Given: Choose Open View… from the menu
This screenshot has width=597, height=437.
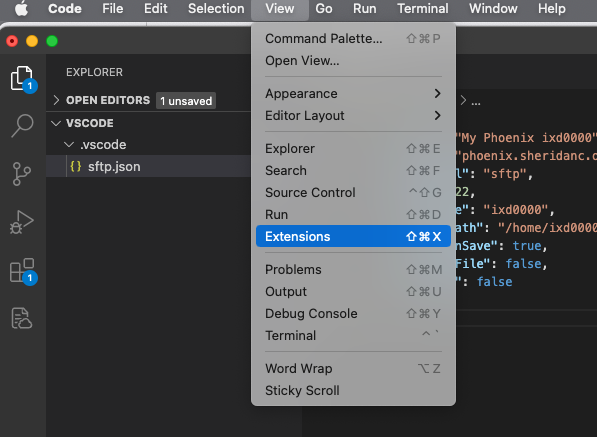Looking at the screenshot, I should pos(353,61).
